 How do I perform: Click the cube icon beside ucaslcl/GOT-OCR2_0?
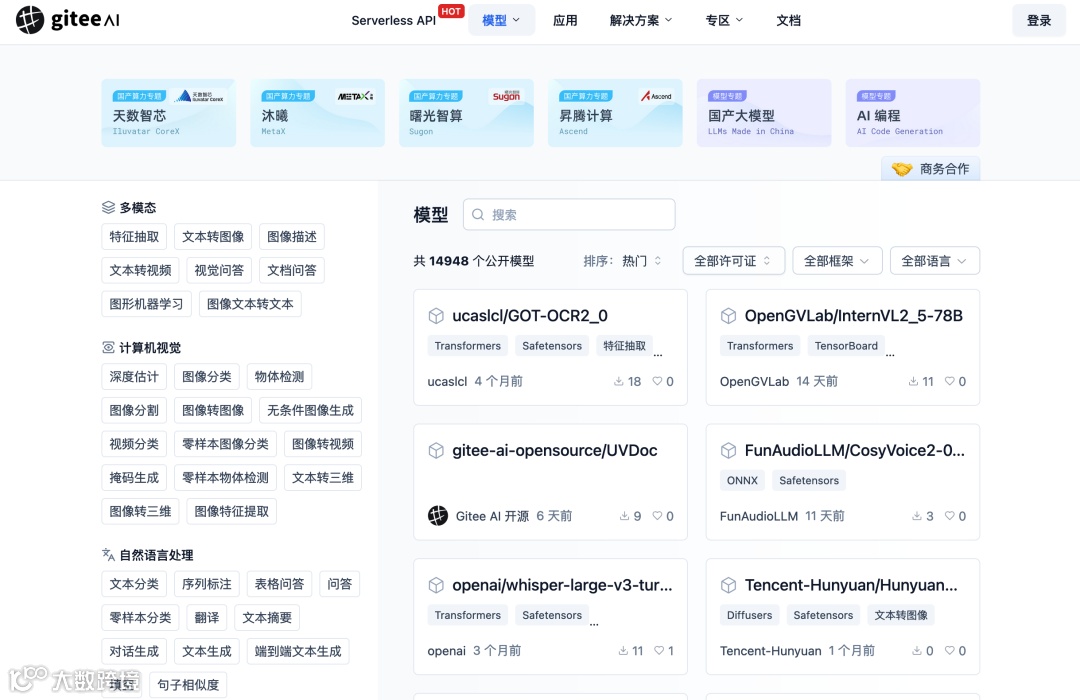point(436,316)
